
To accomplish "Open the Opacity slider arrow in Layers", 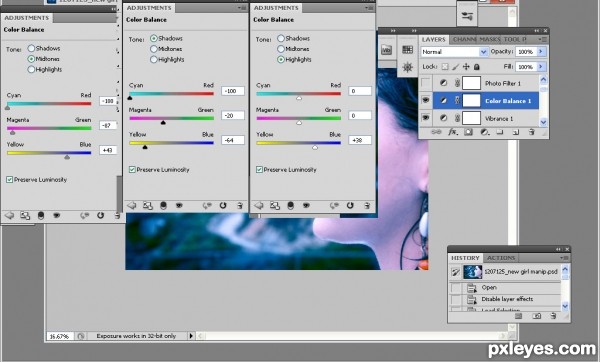I will point(541,51).
